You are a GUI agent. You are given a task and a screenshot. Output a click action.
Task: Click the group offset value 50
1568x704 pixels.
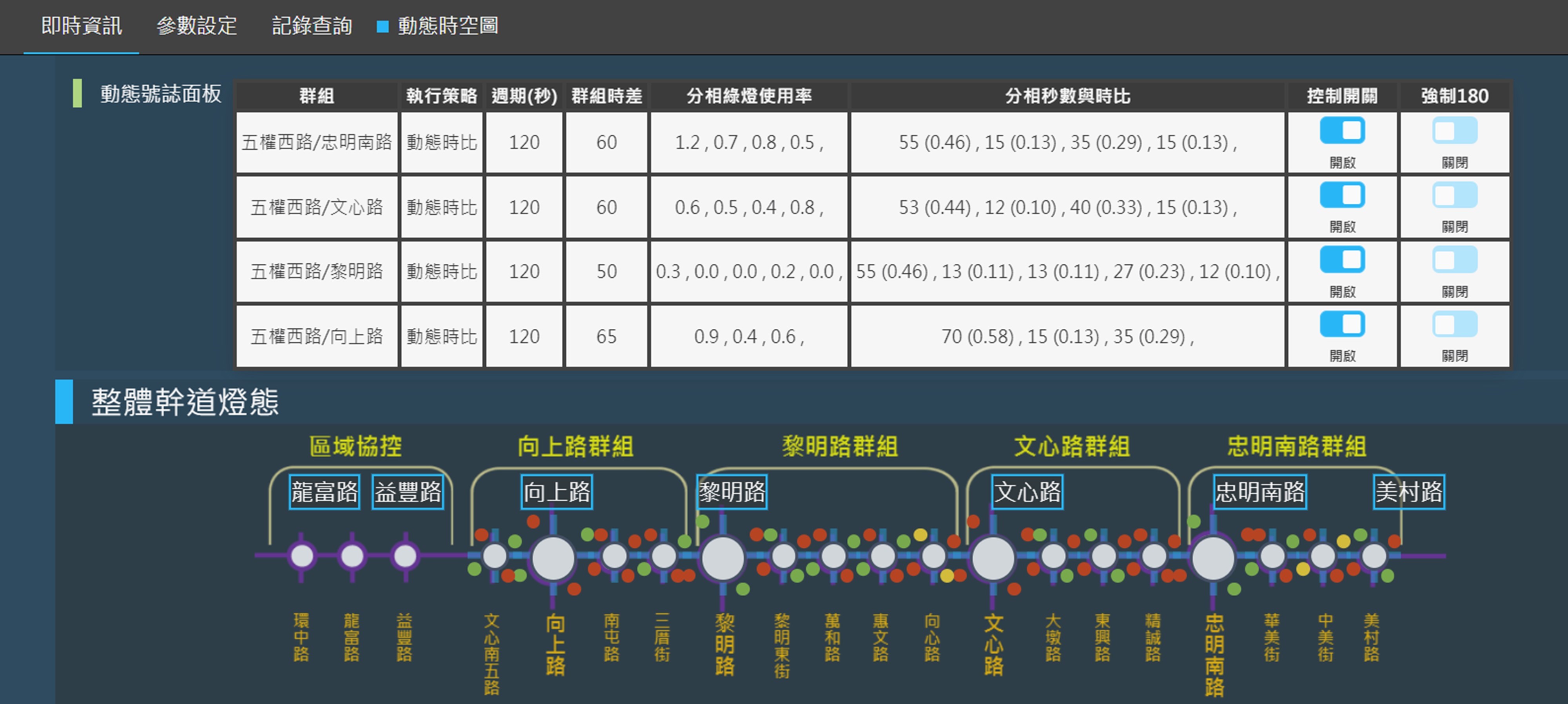pyautogui.click(x=606, y=271)
